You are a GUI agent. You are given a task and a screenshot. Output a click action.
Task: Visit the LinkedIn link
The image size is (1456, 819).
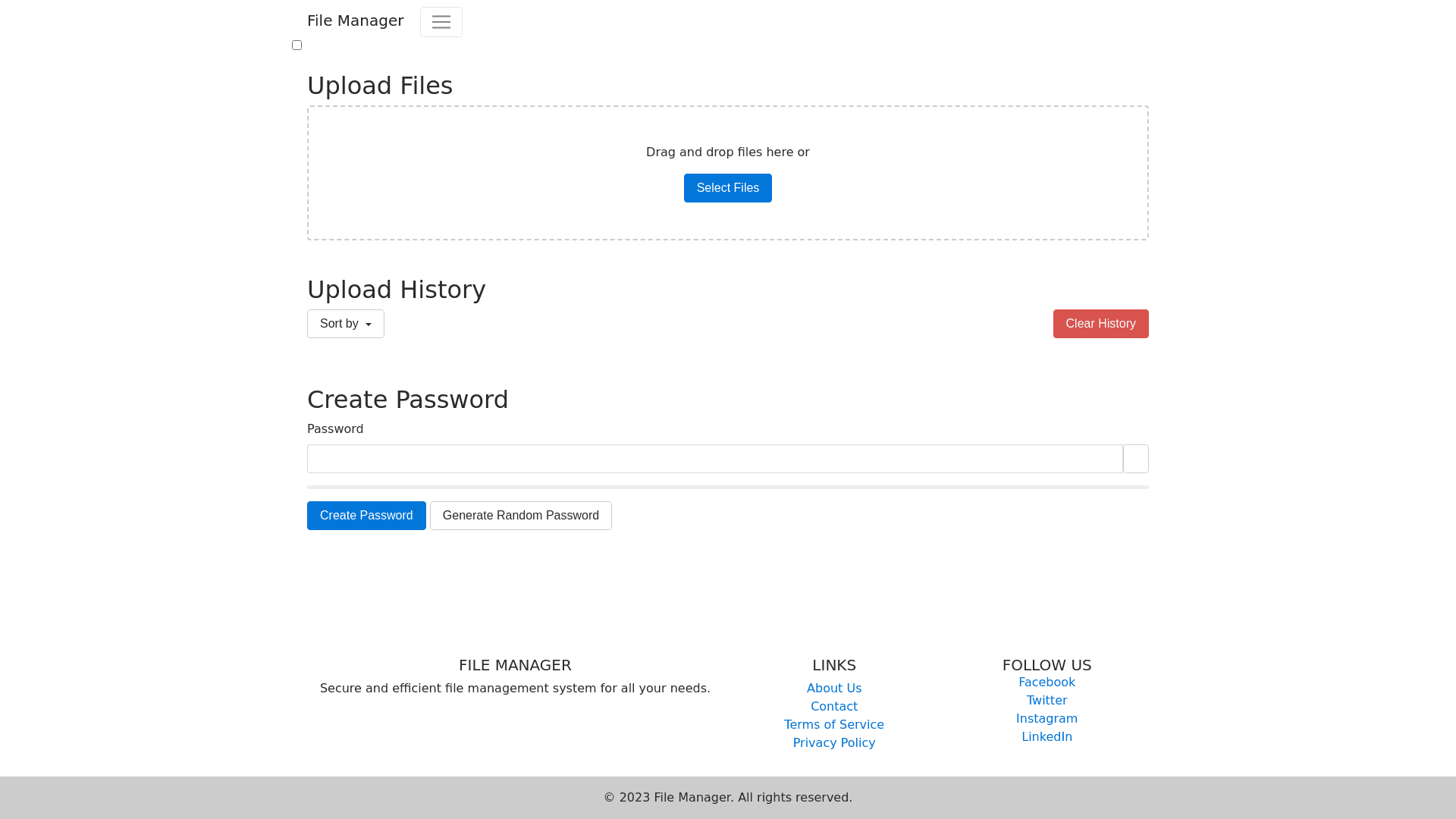pyautogui.click(x=1046, y=737)
